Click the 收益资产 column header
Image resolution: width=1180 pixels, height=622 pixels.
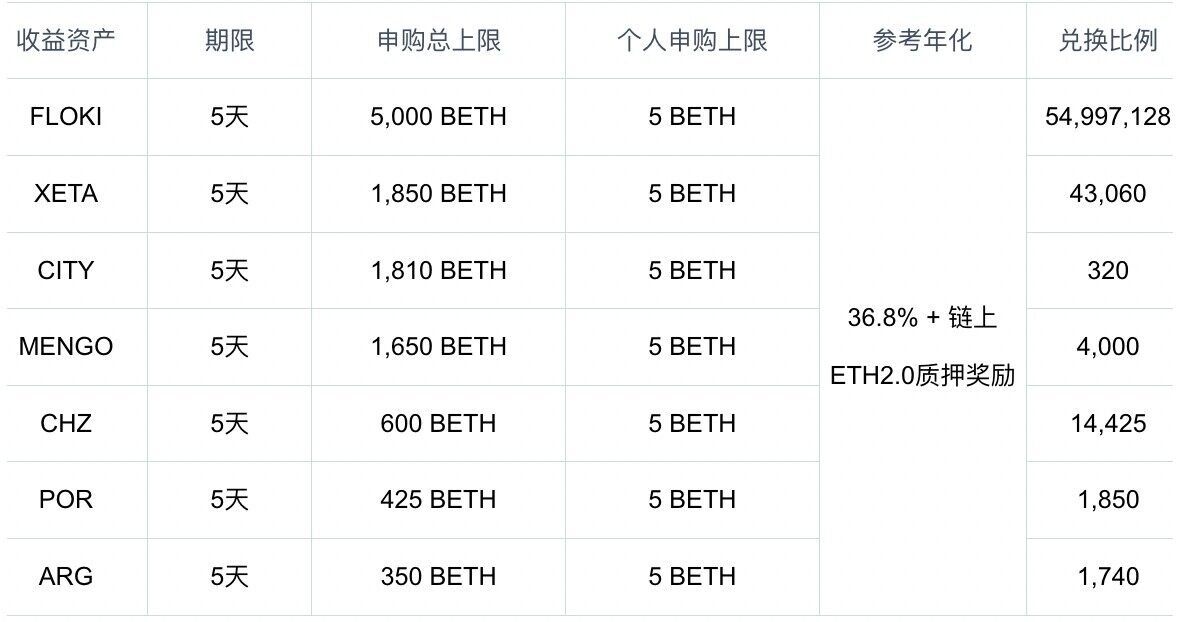pyautogui.click(x=66, y=40)
